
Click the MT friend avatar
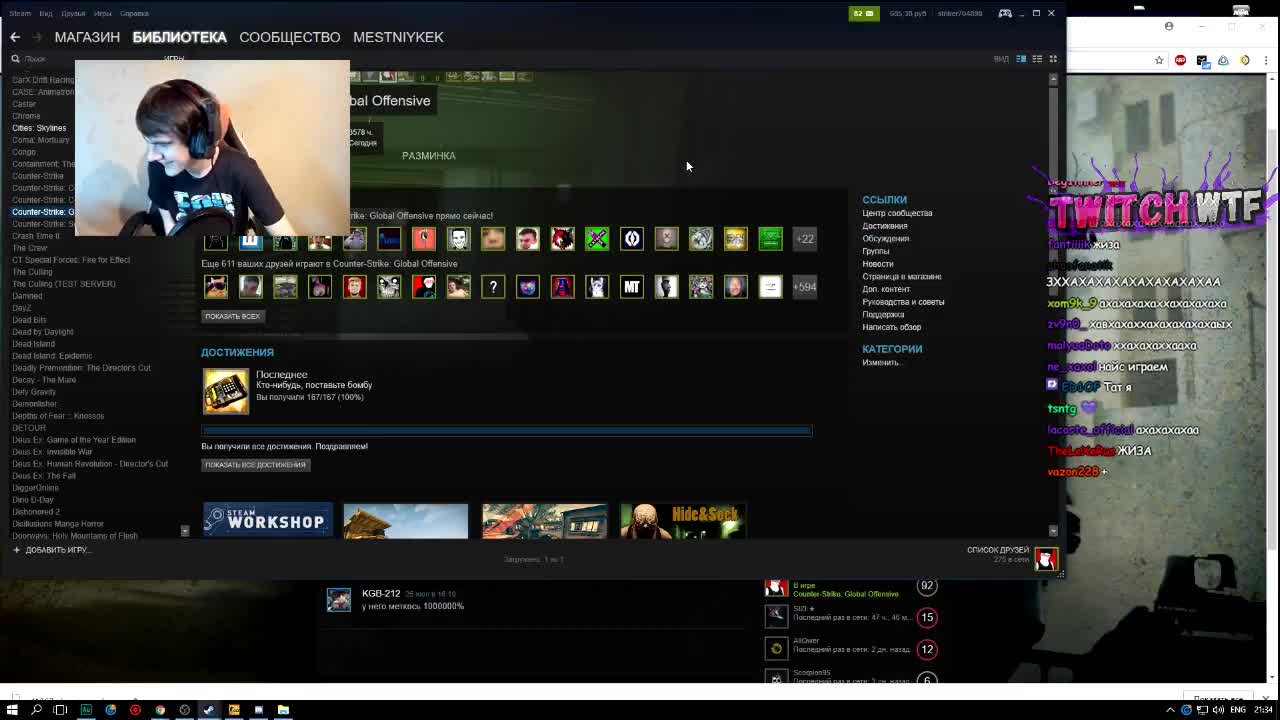pyautogui.click(x=632, y=287)
